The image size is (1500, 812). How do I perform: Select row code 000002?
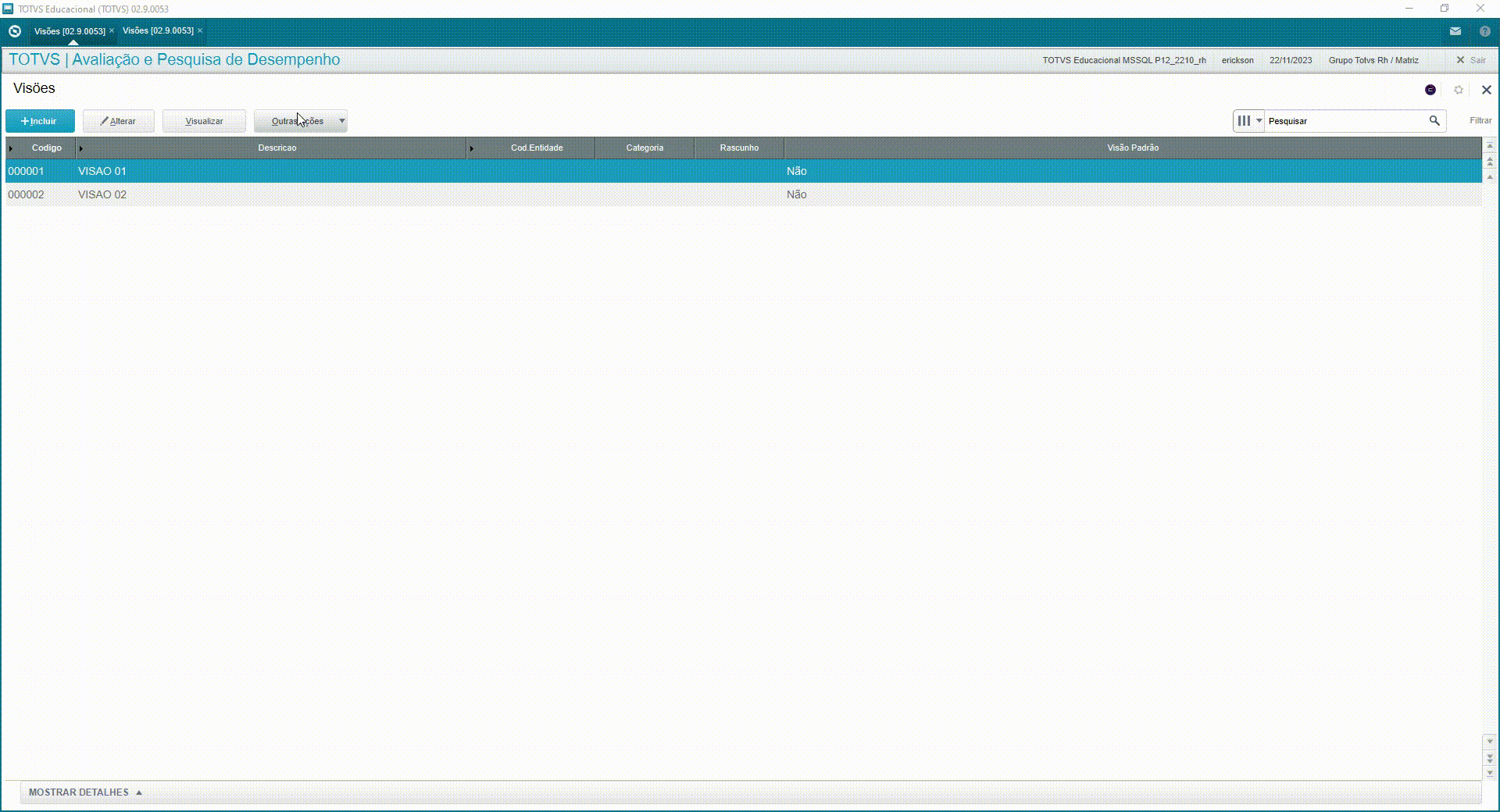(26, 194)
